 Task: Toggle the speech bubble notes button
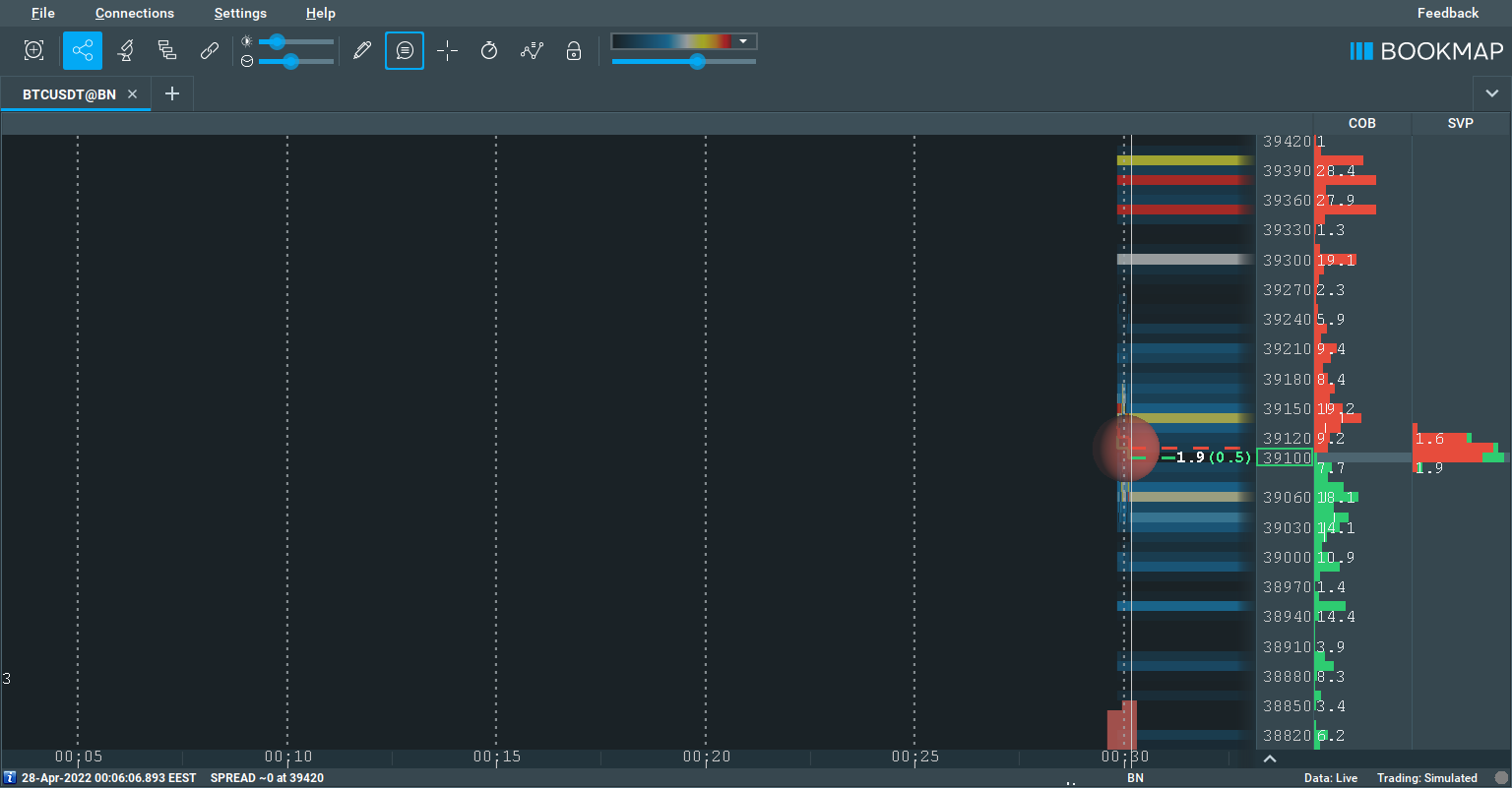coord(405,51)
